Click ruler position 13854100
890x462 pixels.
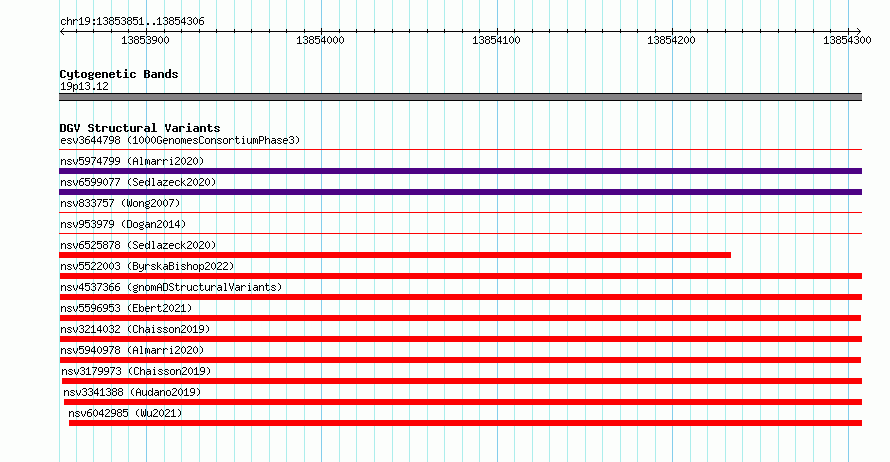496,40
